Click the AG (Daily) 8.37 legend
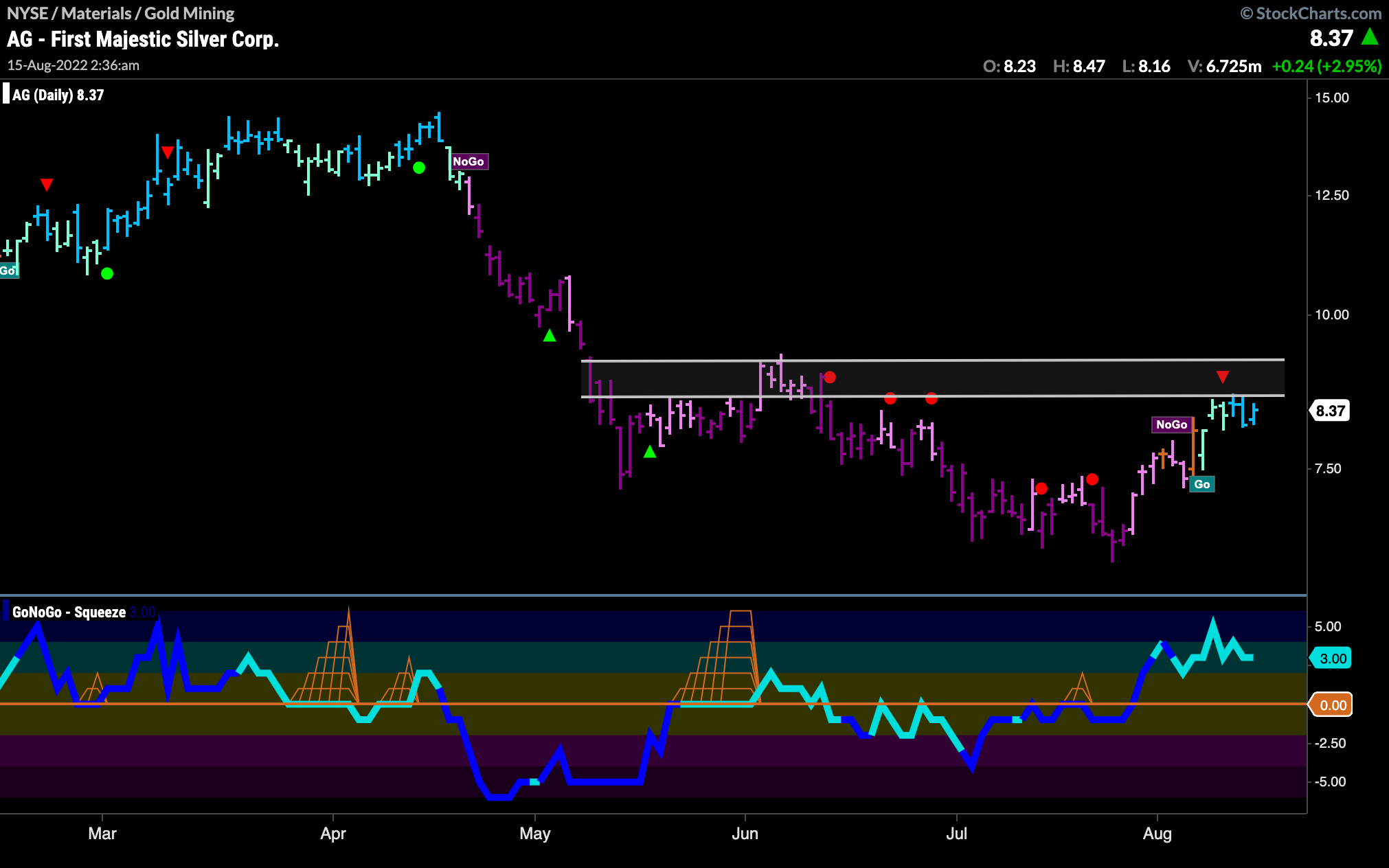Viewport: 1389px width, 868px height. click(x=58, y=95)
